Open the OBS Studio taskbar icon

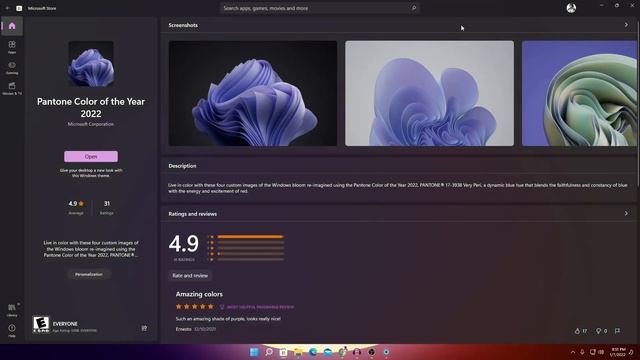pos(371,352)
